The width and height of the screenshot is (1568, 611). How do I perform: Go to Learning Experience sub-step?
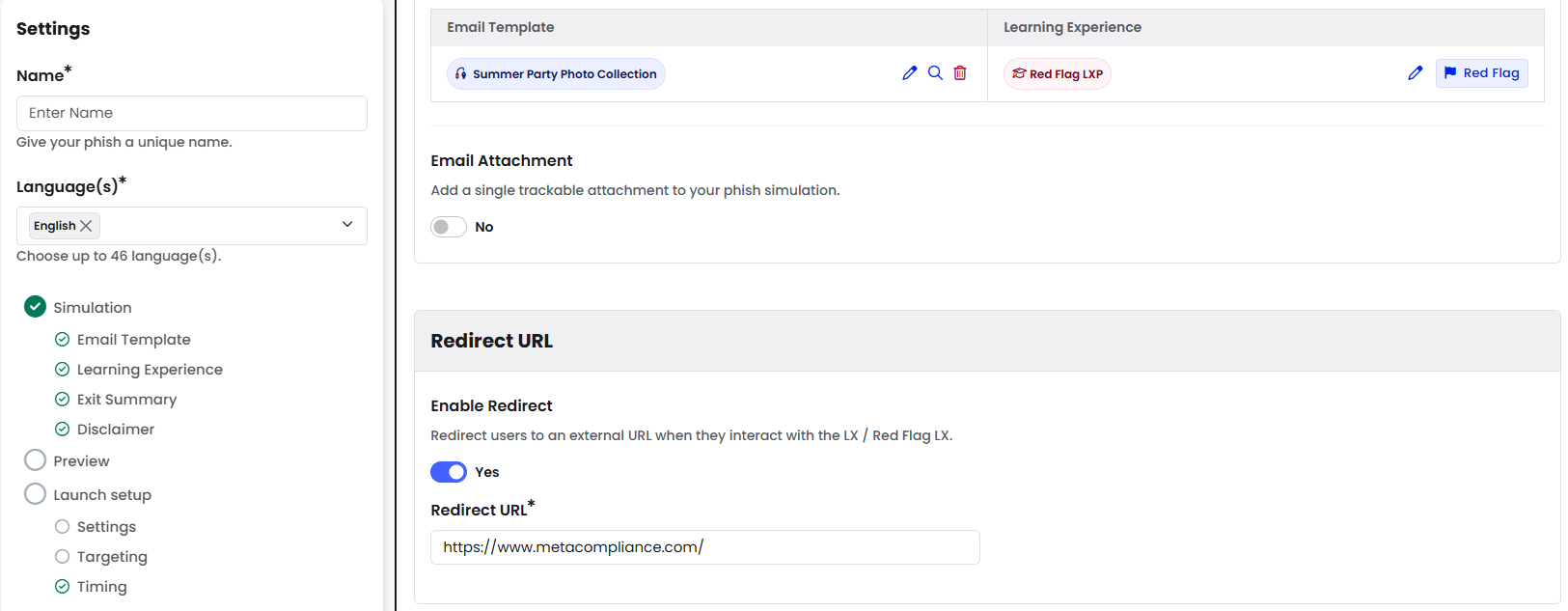[x=150, y=370]
